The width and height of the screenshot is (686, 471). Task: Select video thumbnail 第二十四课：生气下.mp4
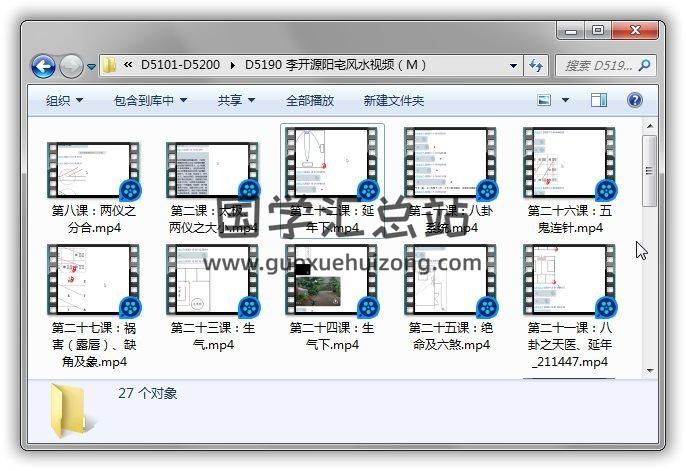click(x=331, y=280)
